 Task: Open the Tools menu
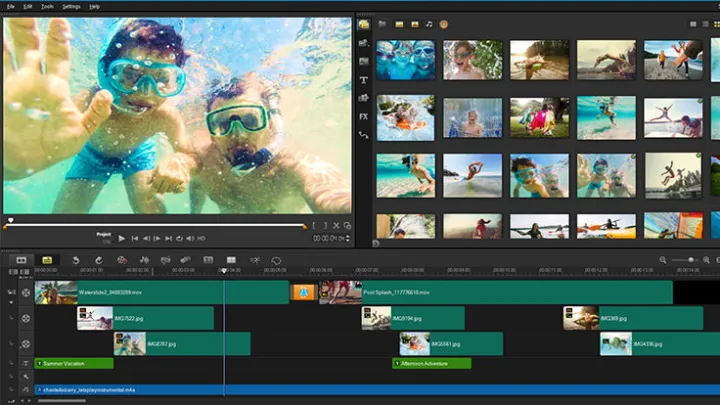point(47,6)
